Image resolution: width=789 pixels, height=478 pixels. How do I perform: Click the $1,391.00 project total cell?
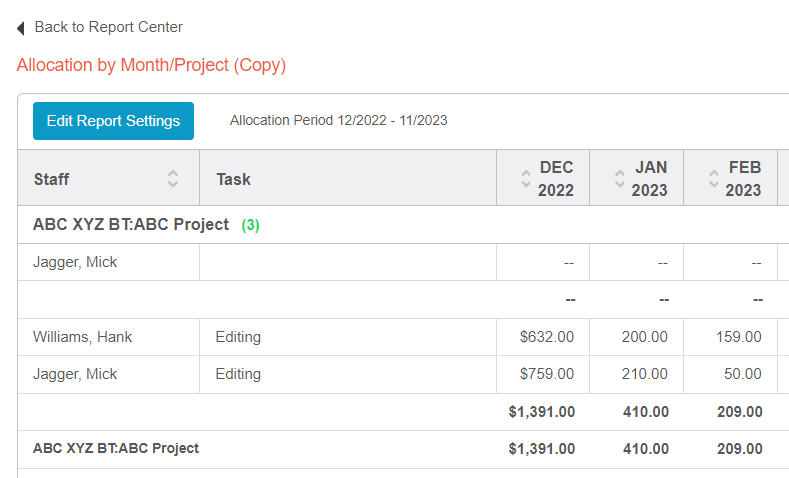(541, 448)
